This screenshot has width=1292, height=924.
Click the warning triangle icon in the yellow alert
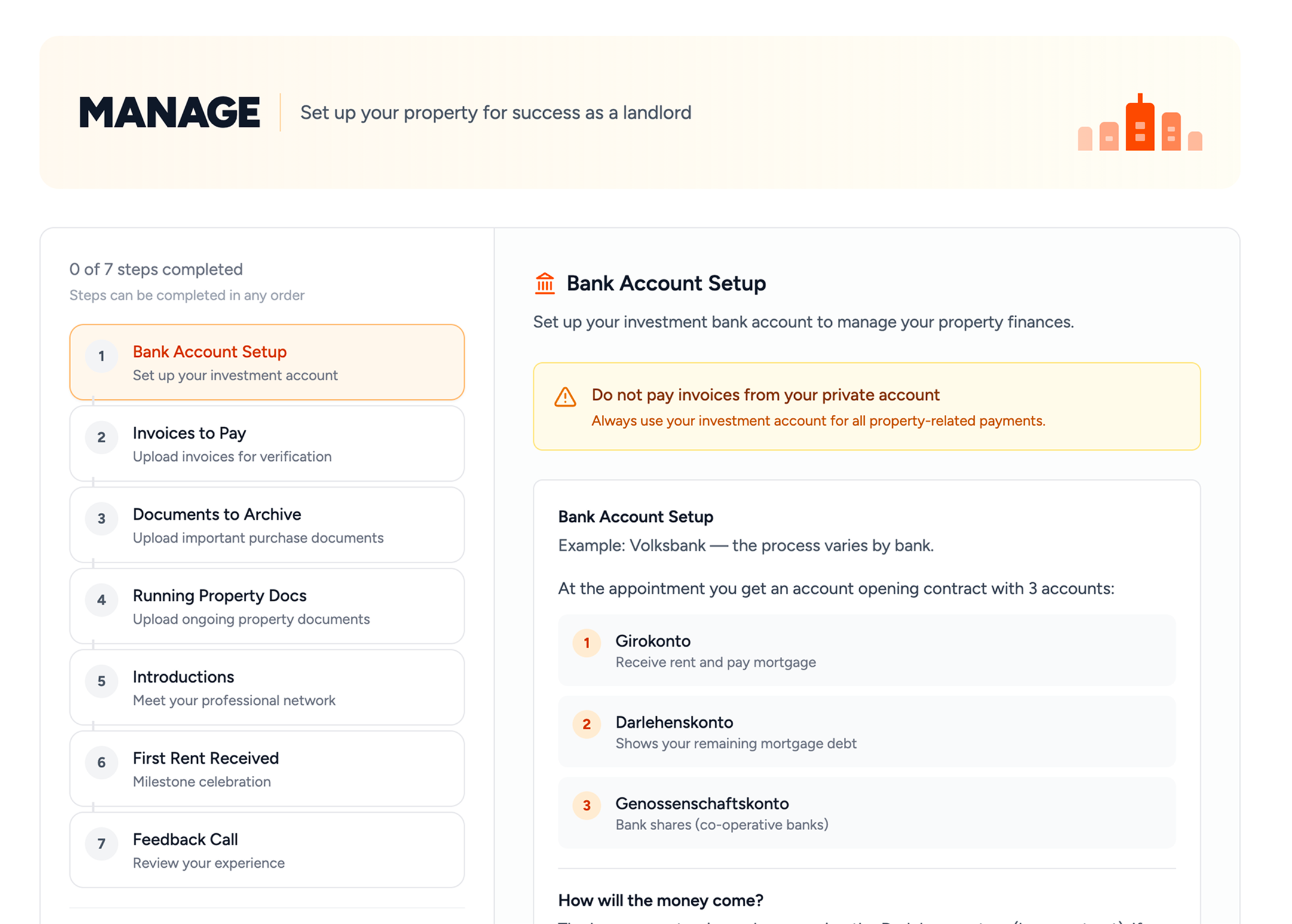pos(565,397)
